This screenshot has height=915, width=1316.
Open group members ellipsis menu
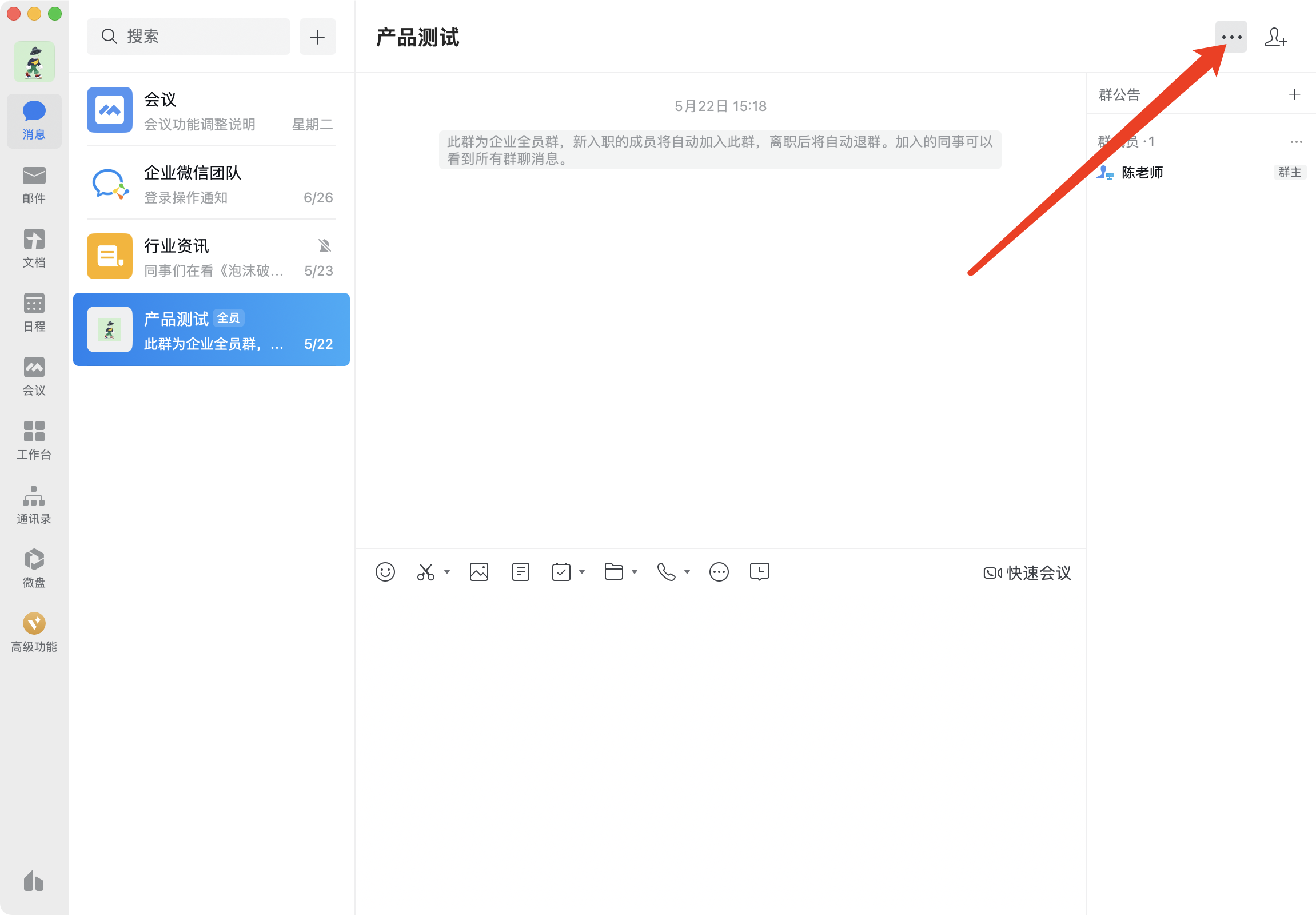point(1296,142)
